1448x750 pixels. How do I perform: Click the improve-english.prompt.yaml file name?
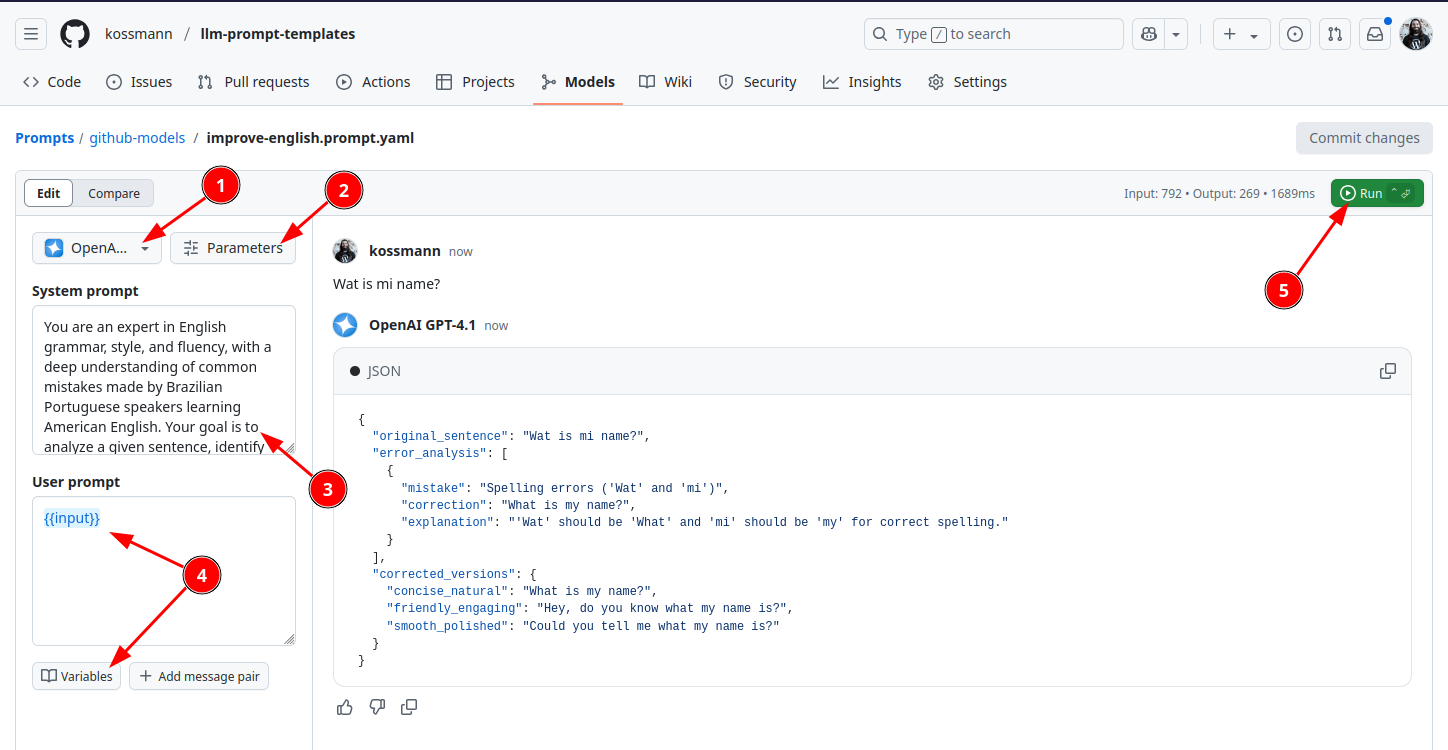[310, 138]
